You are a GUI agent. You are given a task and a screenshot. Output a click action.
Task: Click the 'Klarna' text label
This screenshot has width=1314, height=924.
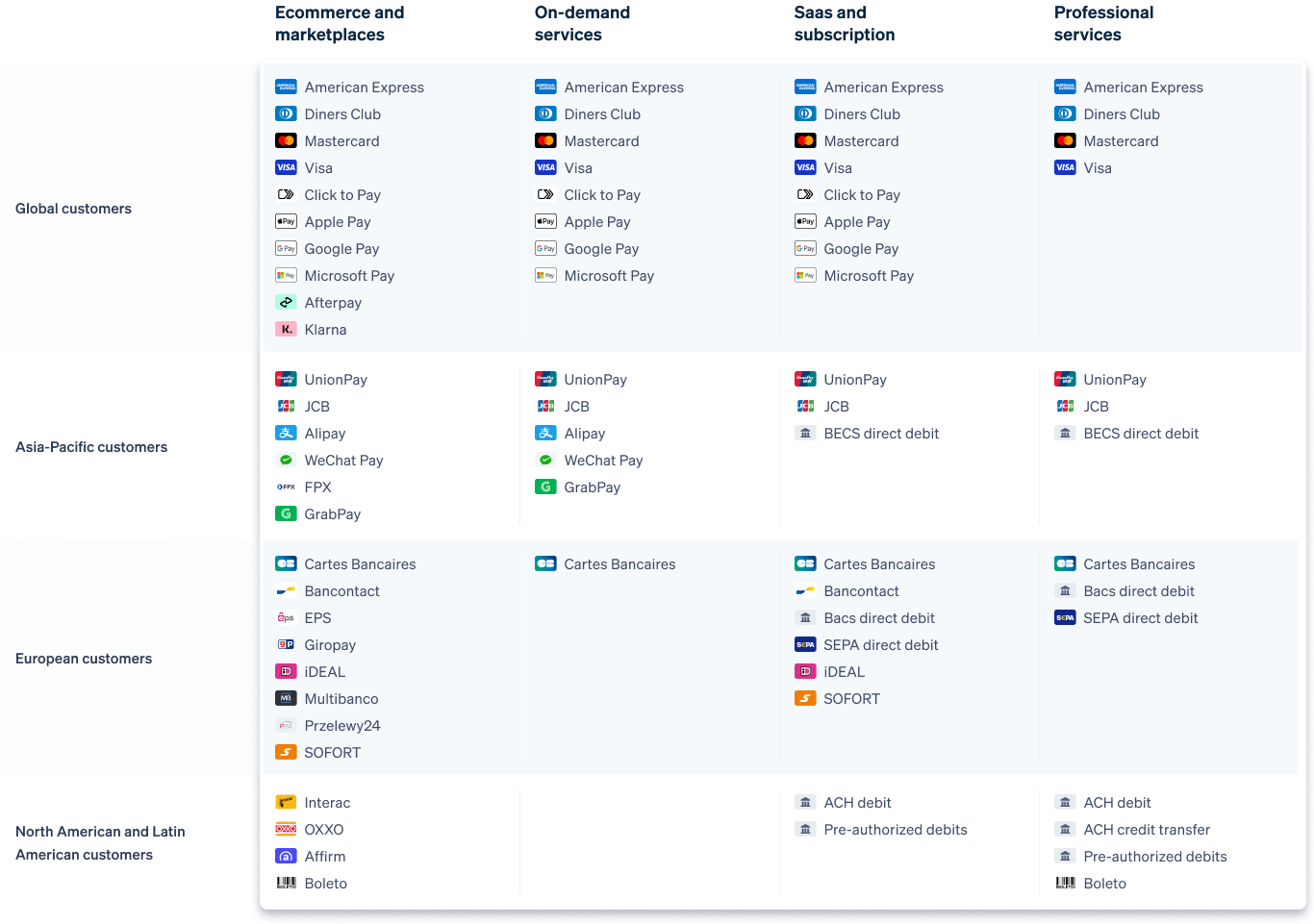coord(325,330)
